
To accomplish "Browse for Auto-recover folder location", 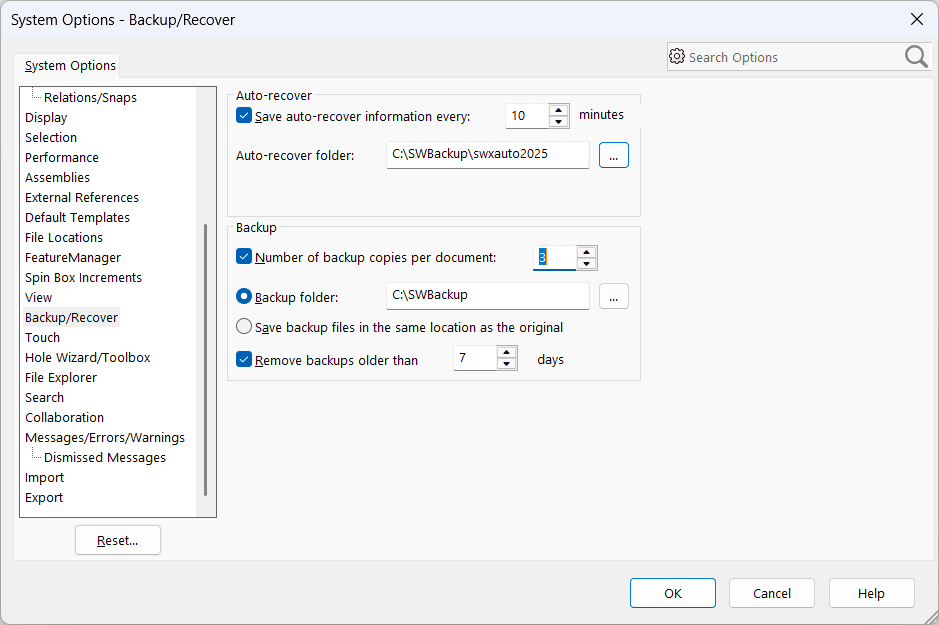I will pyautogui.click(x=613, y=154).
